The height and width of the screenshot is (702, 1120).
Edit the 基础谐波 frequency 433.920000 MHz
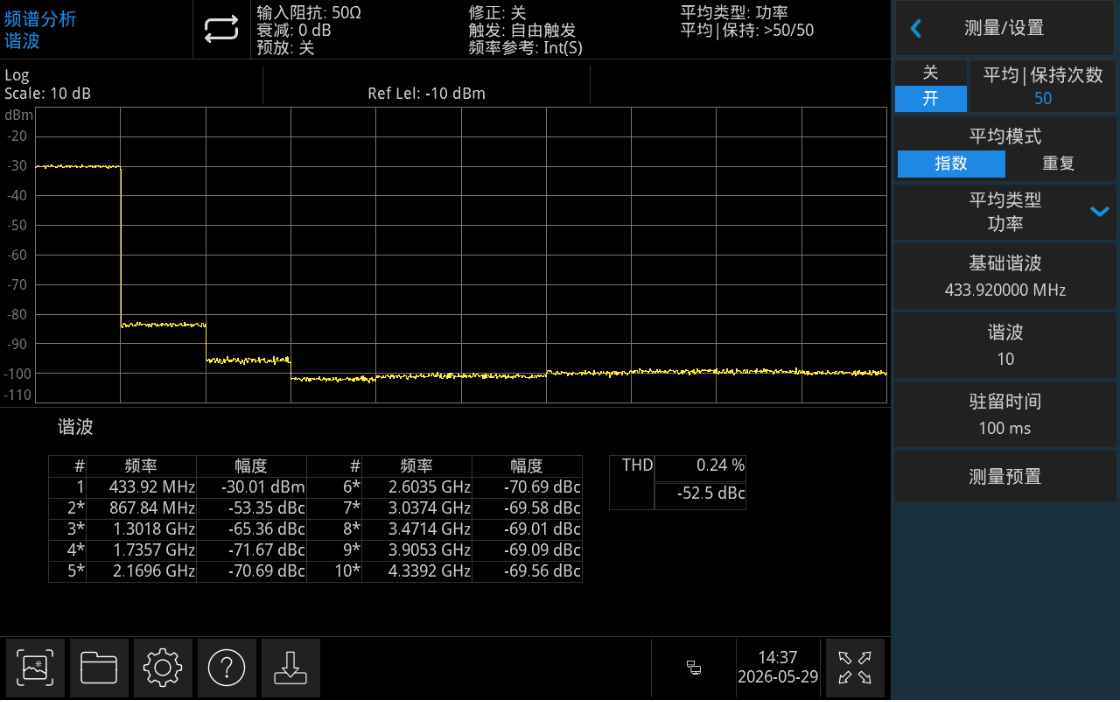point(1005,276)
